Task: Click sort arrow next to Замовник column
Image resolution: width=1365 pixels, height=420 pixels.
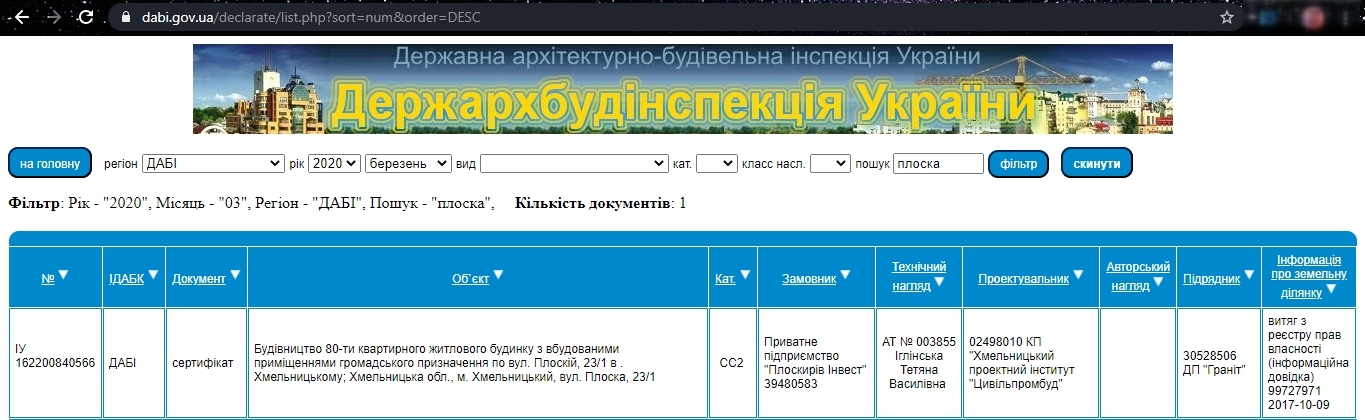Action: (x=845, y=275)
